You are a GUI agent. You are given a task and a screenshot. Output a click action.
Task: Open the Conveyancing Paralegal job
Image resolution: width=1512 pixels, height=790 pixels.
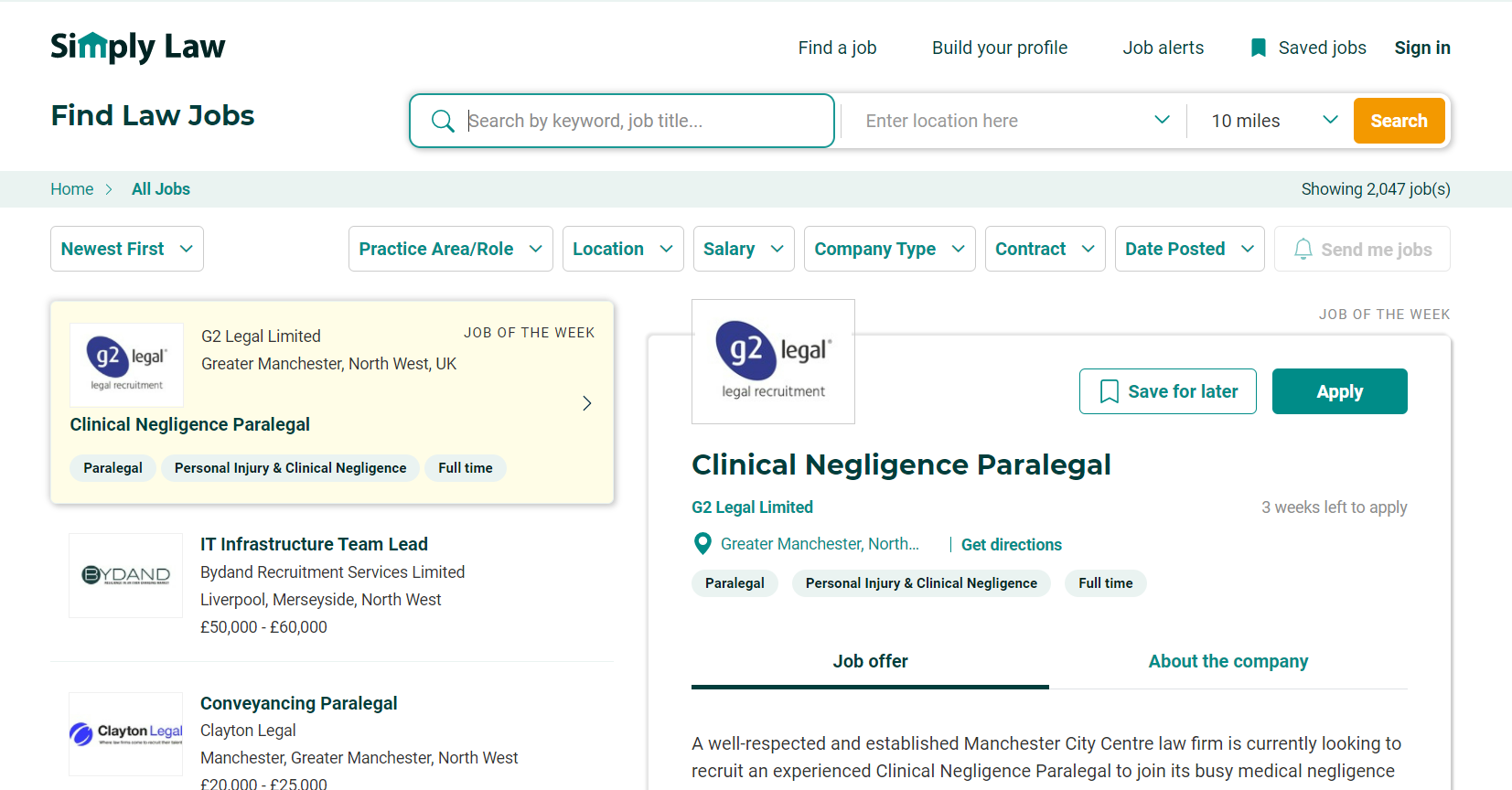coord(298,703)
